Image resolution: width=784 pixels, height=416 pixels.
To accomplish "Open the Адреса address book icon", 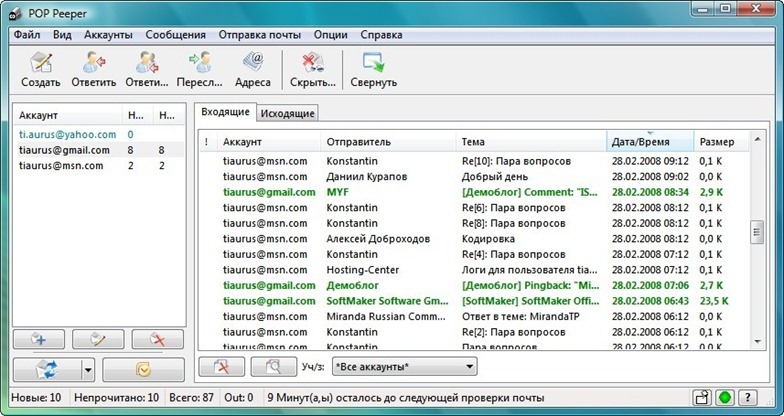I will click(x=253, y=63).
